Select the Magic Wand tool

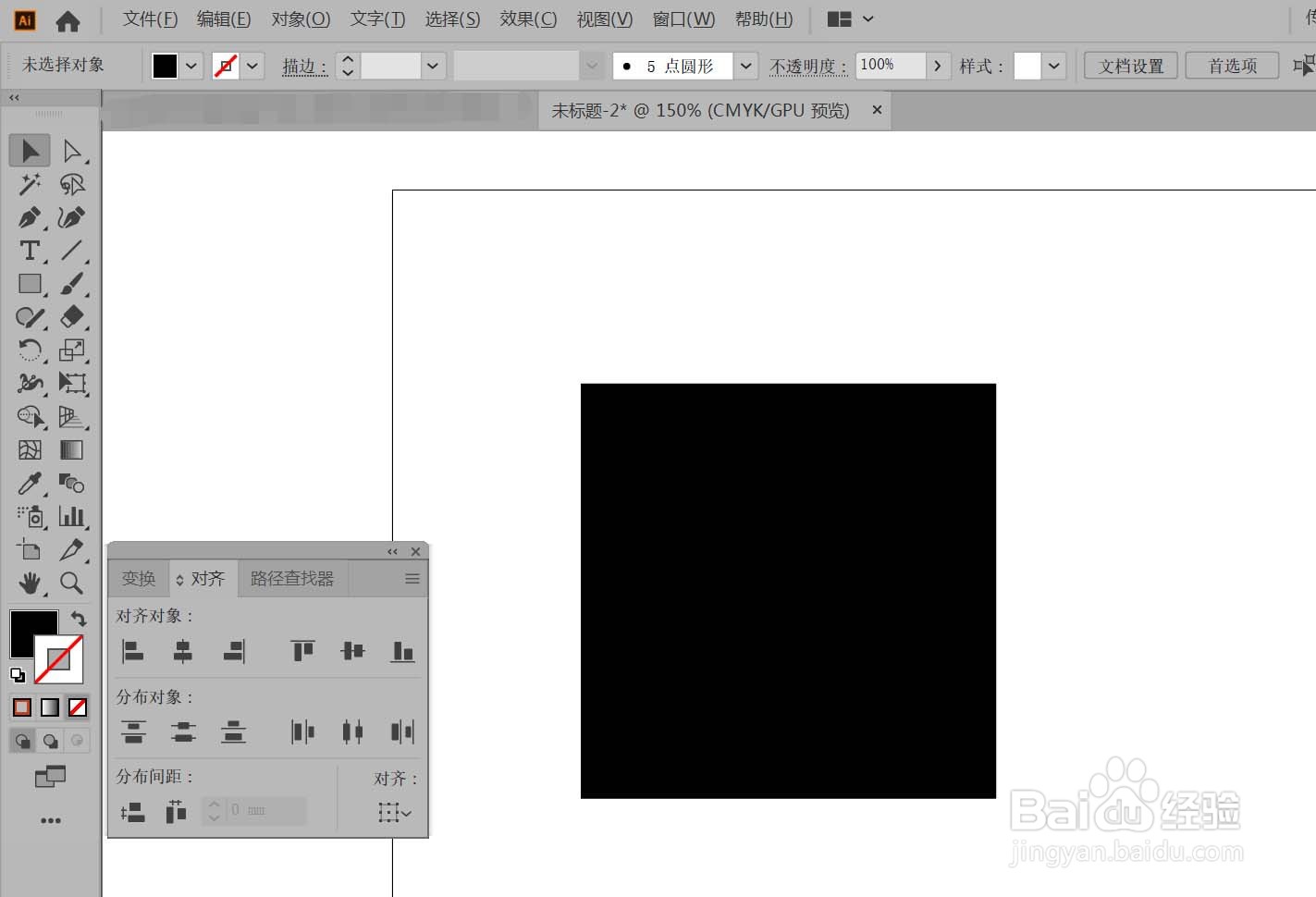coord(30,184)
